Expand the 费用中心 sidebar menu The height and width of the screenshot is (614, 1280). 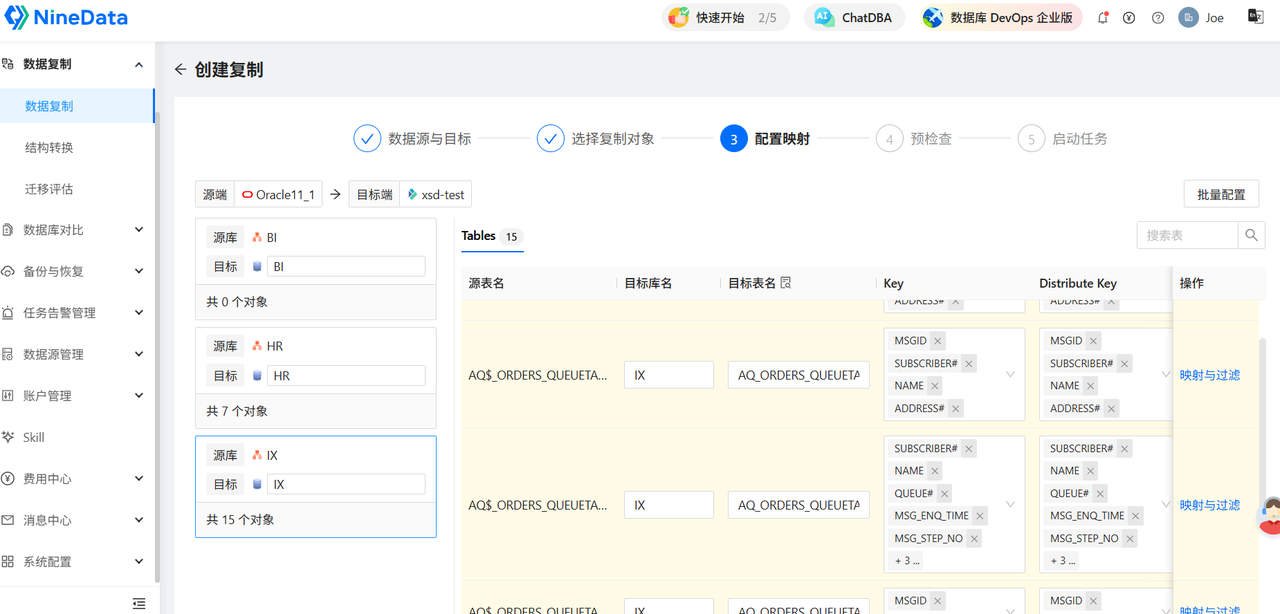click(x=77, y=479)
